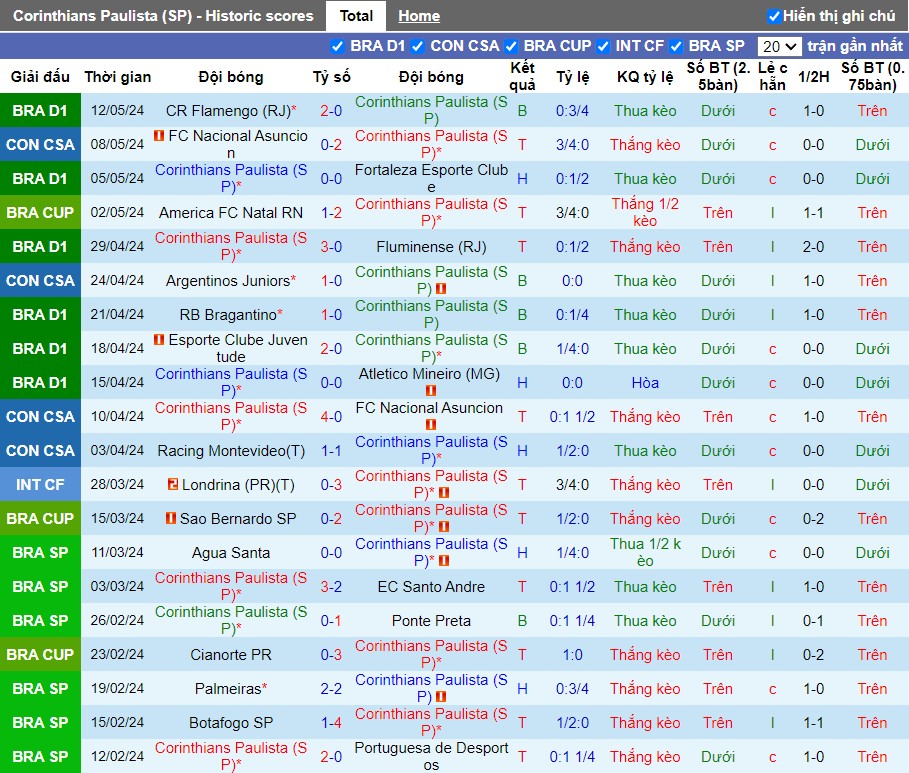Click INT CF league label on 28/03/24
Viewport: 909px width, 773px height.
[40, 485]
